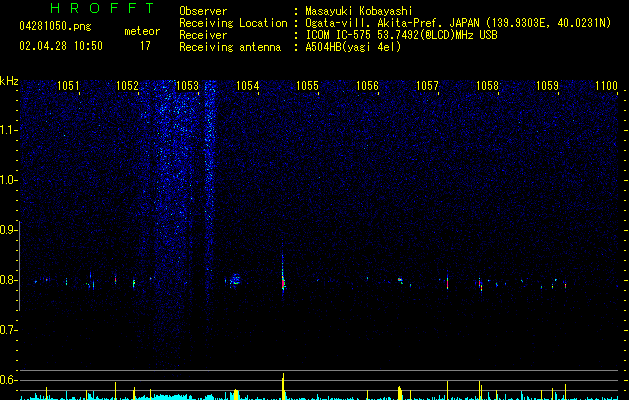Viewport: 629px width, 400px height.
Task: Click the 0.9 kHz frequency label
Action: tap(8, 230)
